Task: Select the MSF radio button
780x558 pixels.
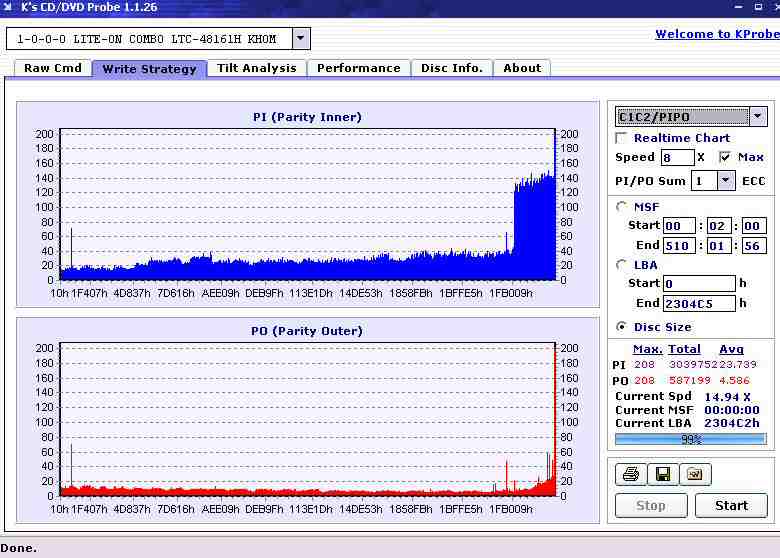Action: [621, 206]
